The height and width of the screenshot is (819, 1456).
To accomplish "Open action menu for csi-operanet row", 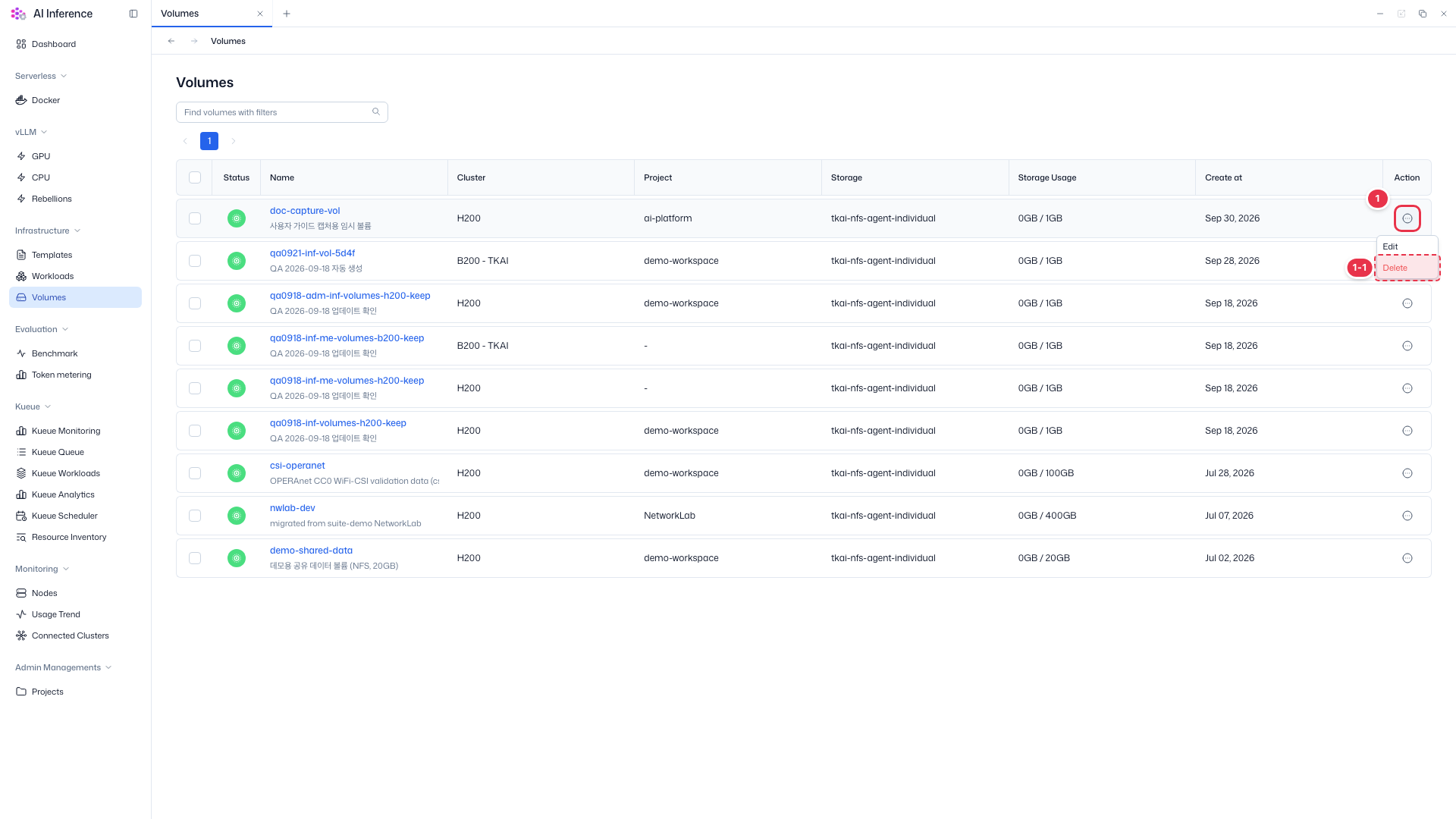I will (x=1407, y=473).
